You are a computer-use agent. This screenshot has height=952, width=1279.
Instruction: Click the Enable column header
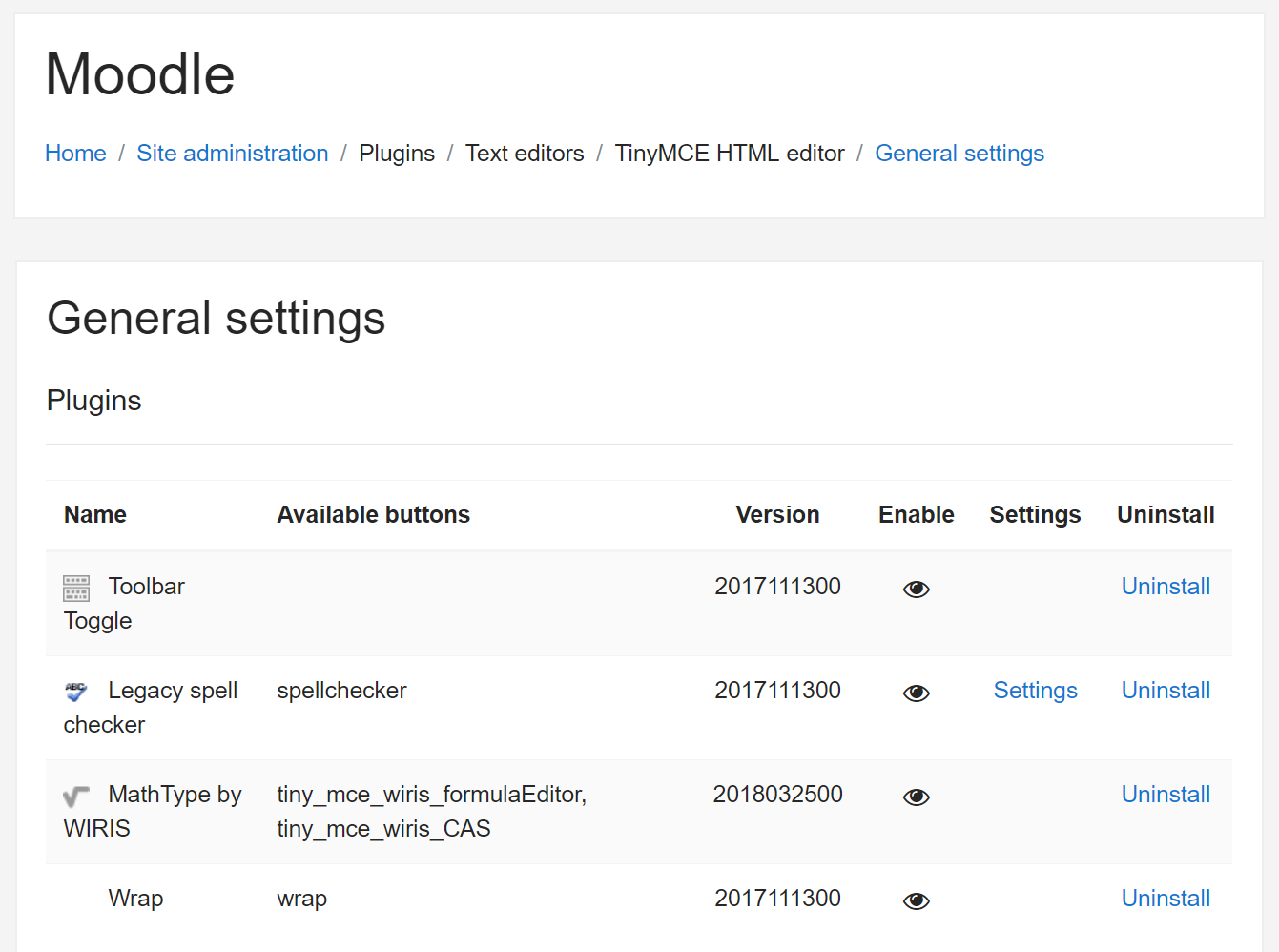pyautogui.click(x=917, y=515)
